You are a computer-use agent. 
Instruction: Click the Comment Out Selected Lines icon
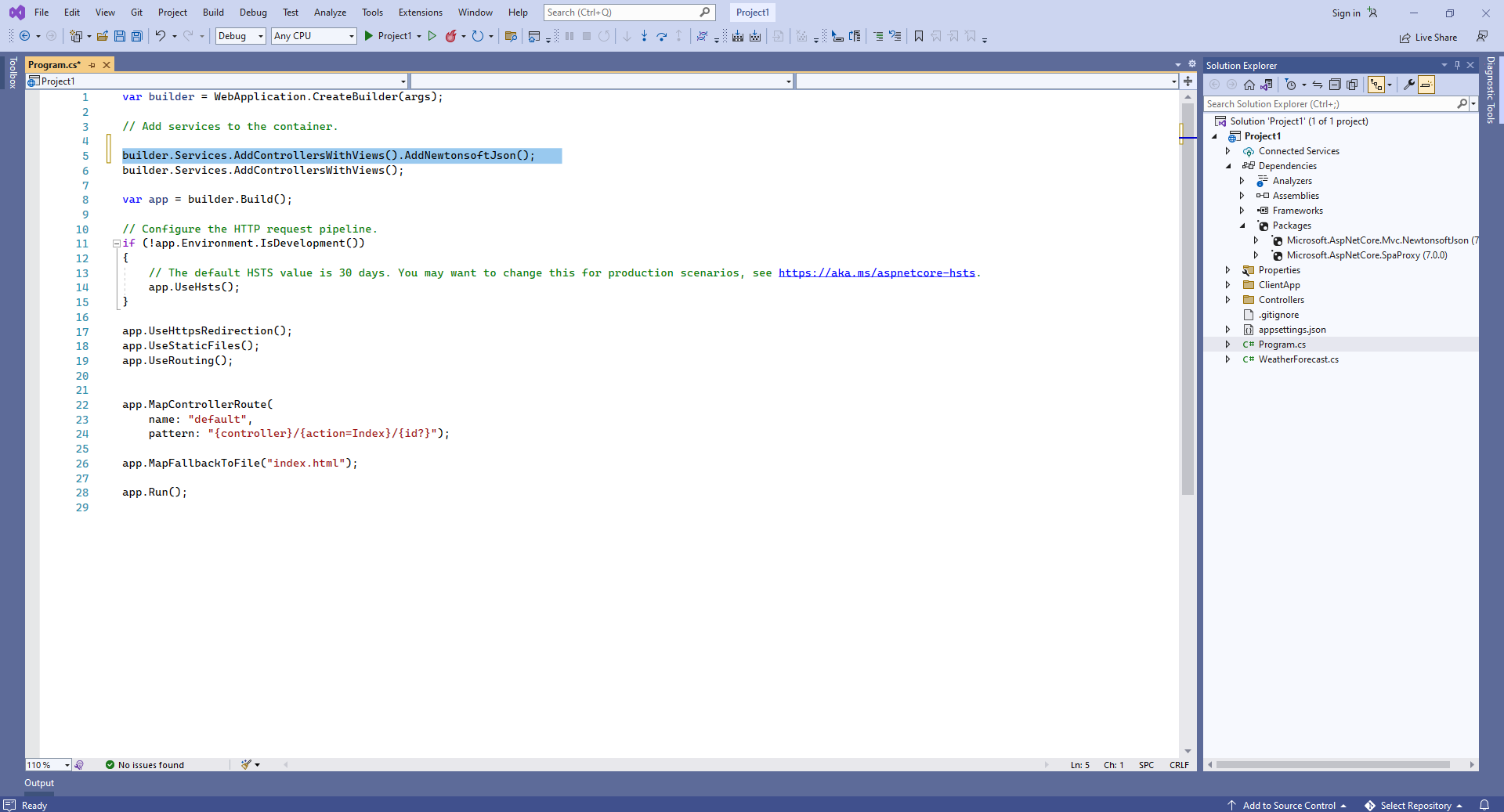(878, 36)
